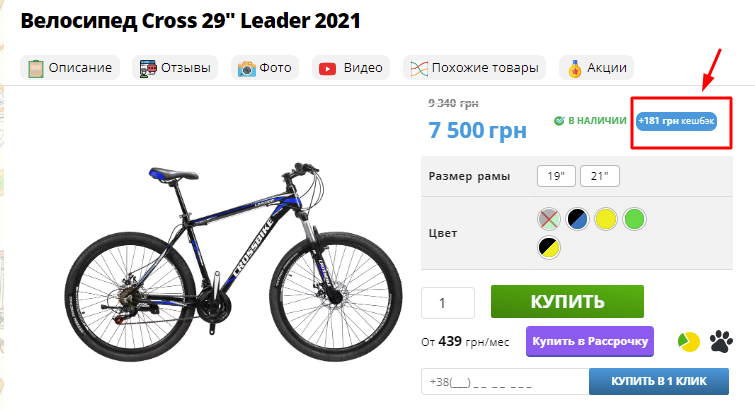755x410 pixels.
Task: Click the green КУПИТЬ button
Action: tap(567, 302)
